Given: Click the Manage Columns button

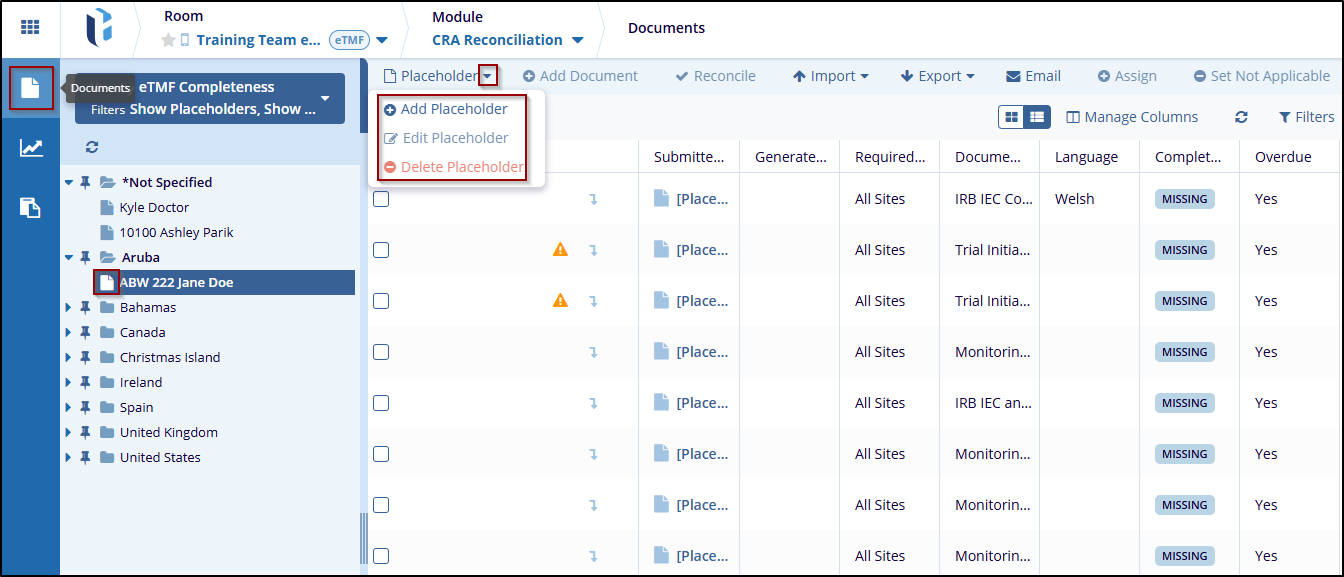Looking at the screenshot, I should pos(1132,117).
